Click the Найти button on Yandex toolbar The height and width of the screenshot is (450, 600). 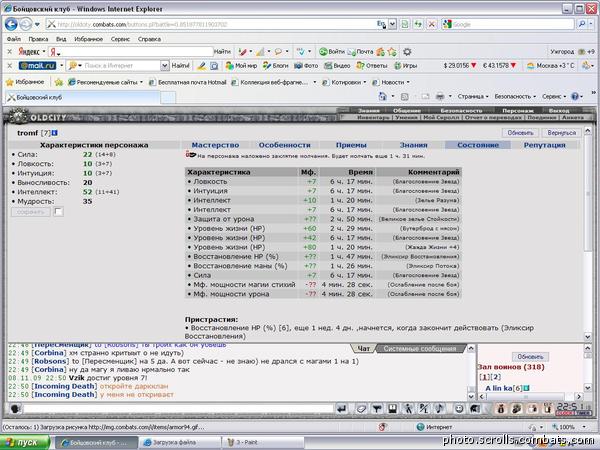click(x=222, y=52)
